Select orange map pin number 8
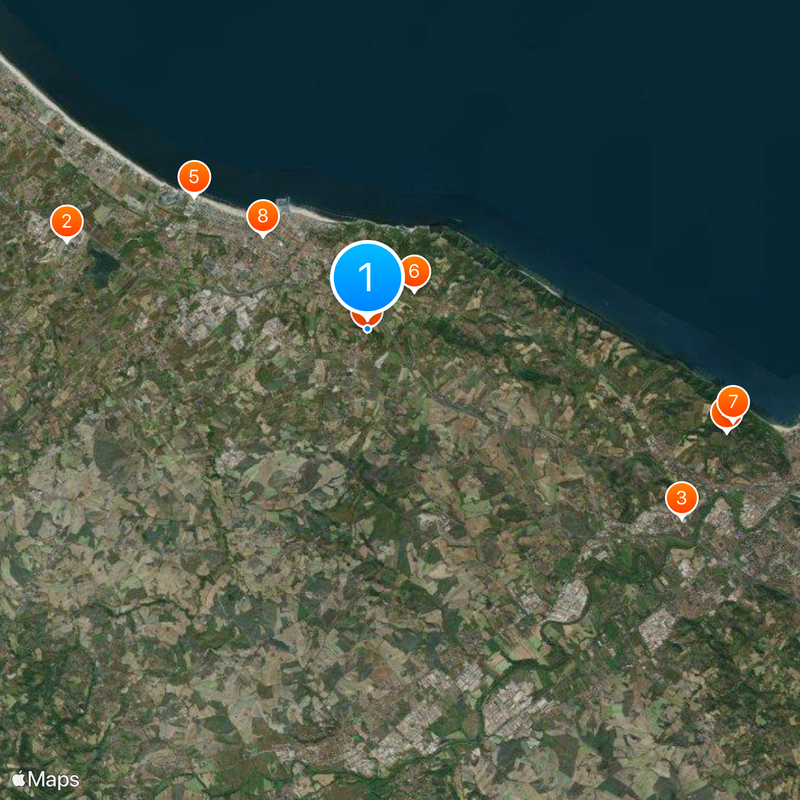 pos(263,216)
